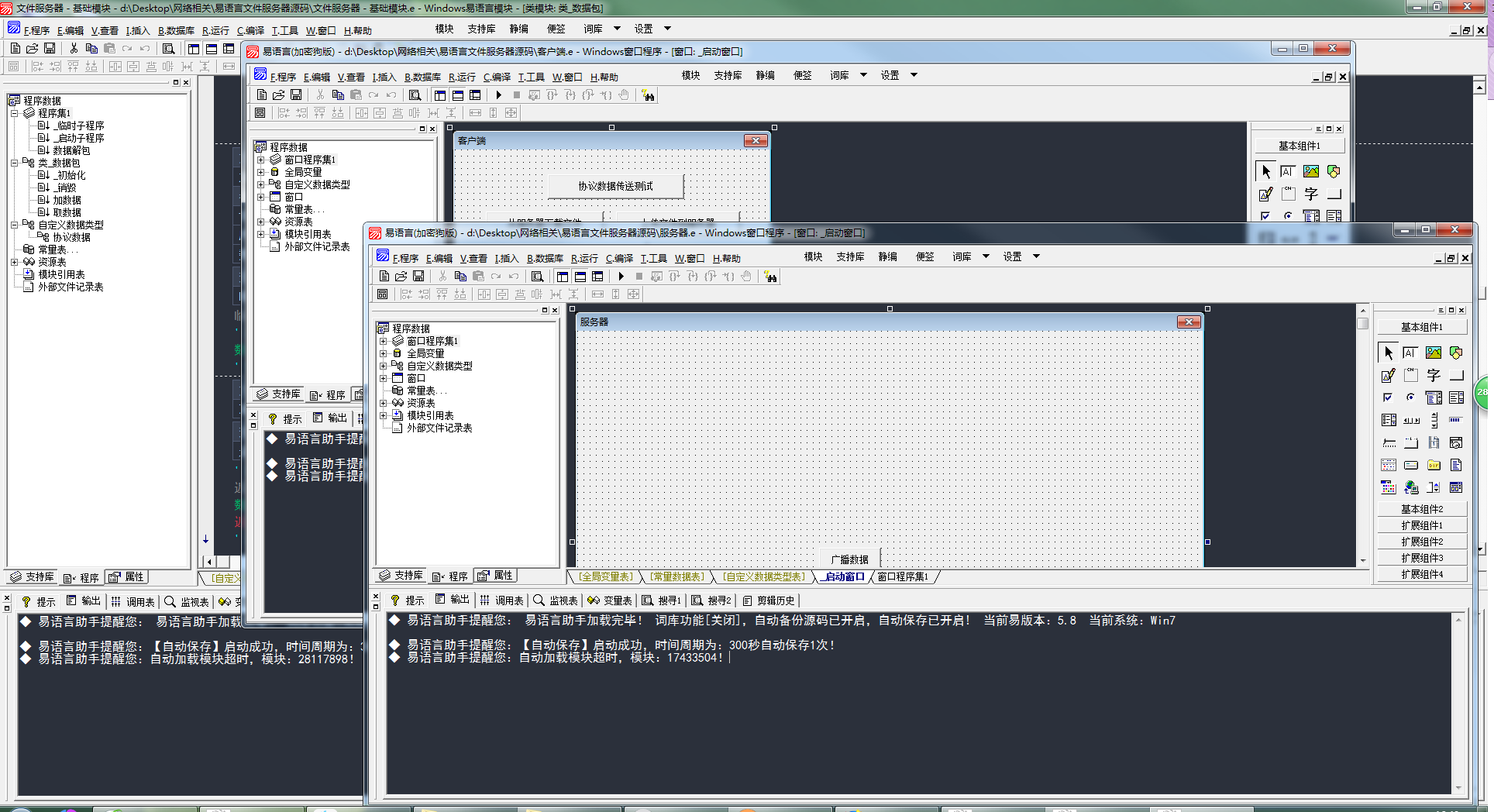Open 调用表 tab in server bottom panel
This screenshot has height=812, width=1494.
pos(501,600)
